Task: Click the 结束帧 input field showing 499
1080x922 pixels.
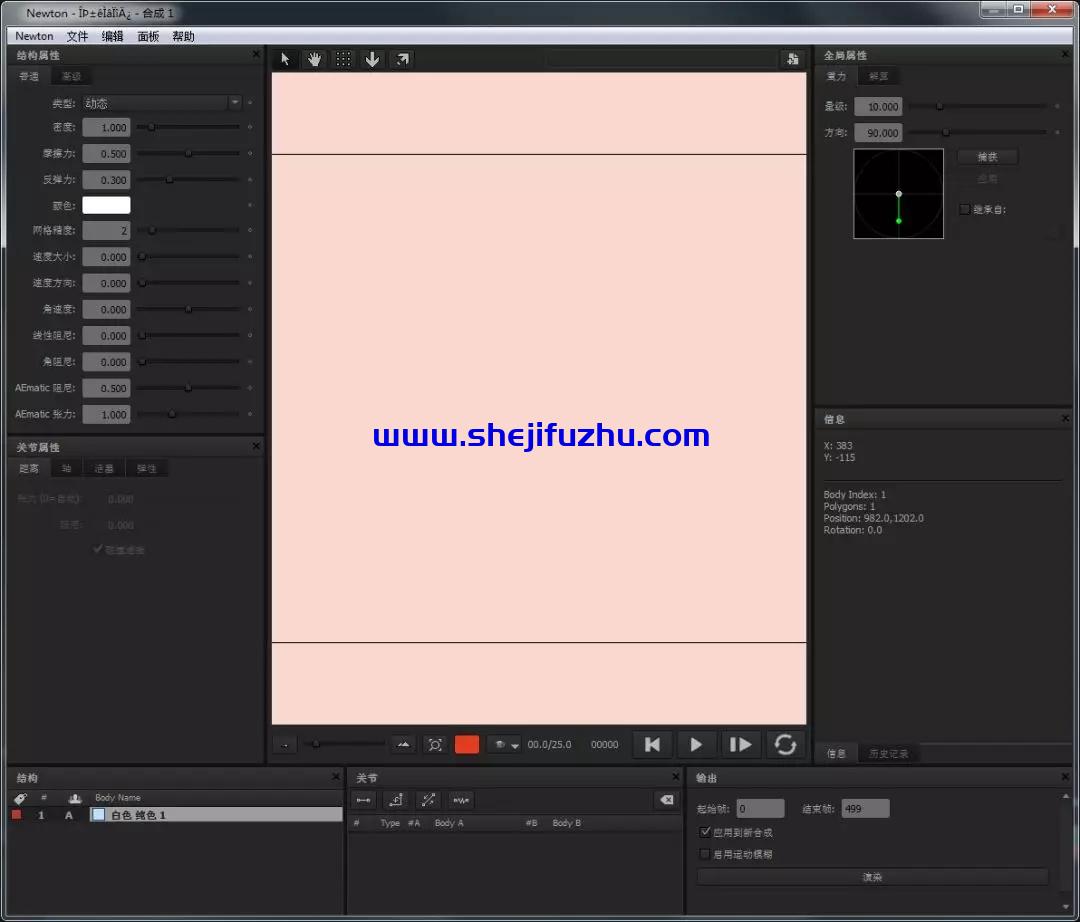Action: [x=865, y=808]
